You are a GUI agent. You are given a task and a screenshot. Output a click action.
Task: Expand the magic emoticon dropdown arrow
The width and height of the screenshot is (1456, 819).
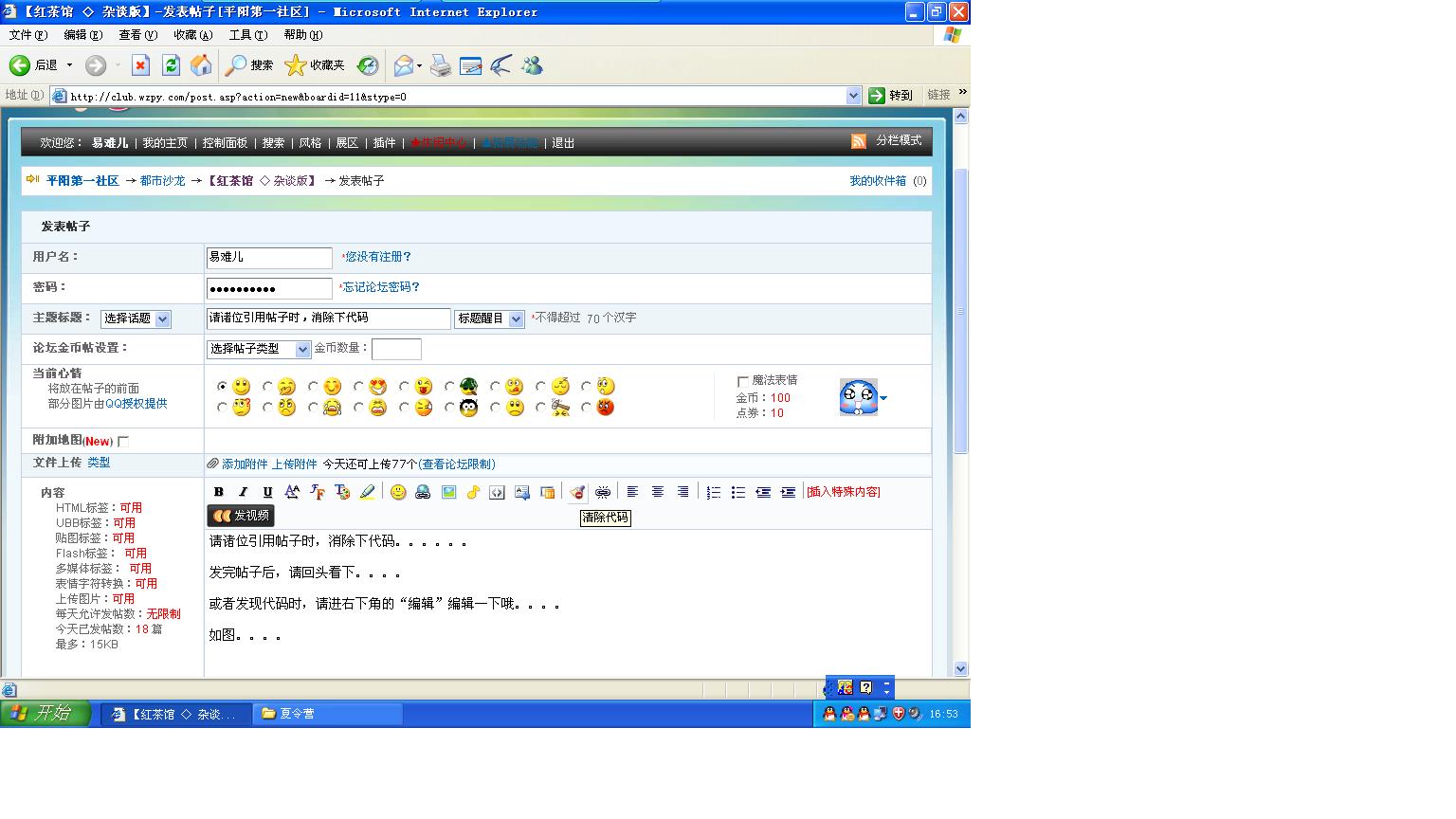pyautogui.click(x=883, y=399)
